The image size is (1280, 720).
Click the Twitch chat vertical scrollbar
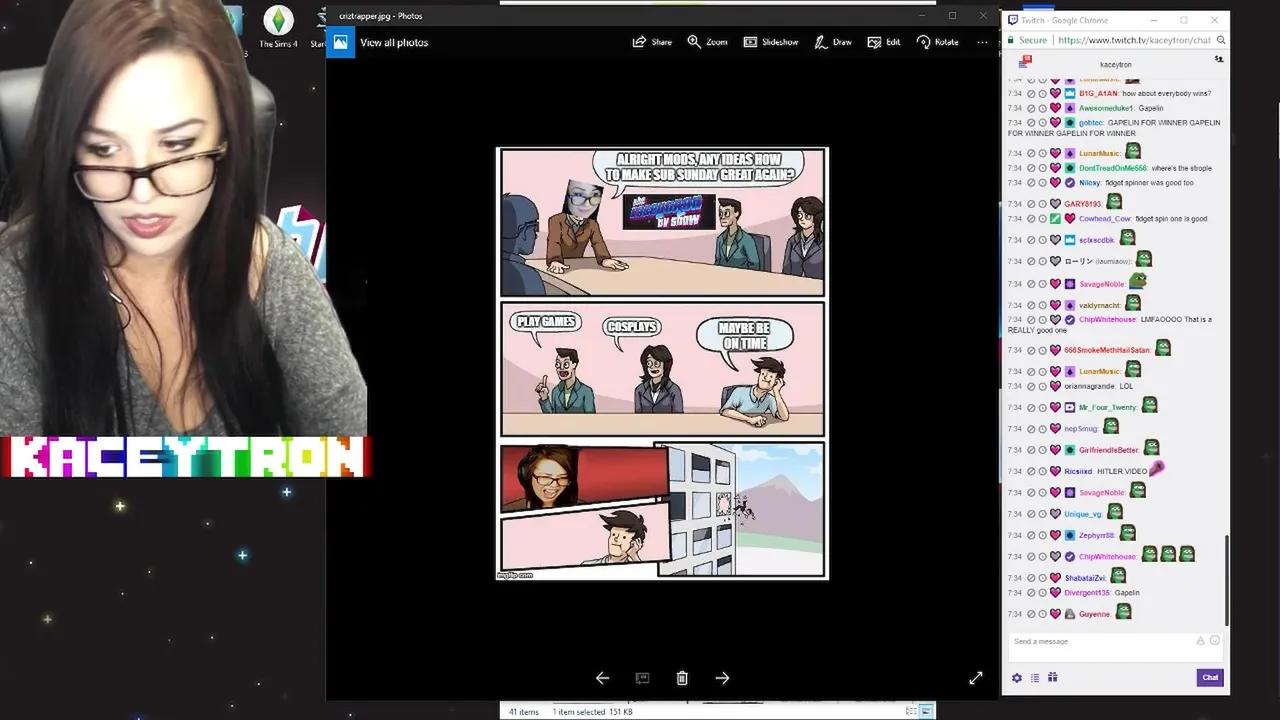coord(1227,580)
